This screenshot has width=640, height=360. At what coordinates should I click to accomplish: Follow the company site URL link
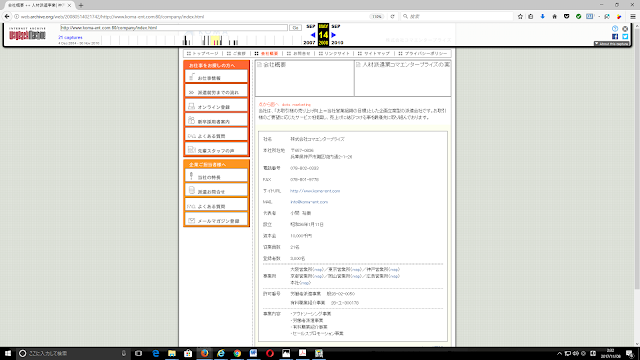(x=315, y=191)
